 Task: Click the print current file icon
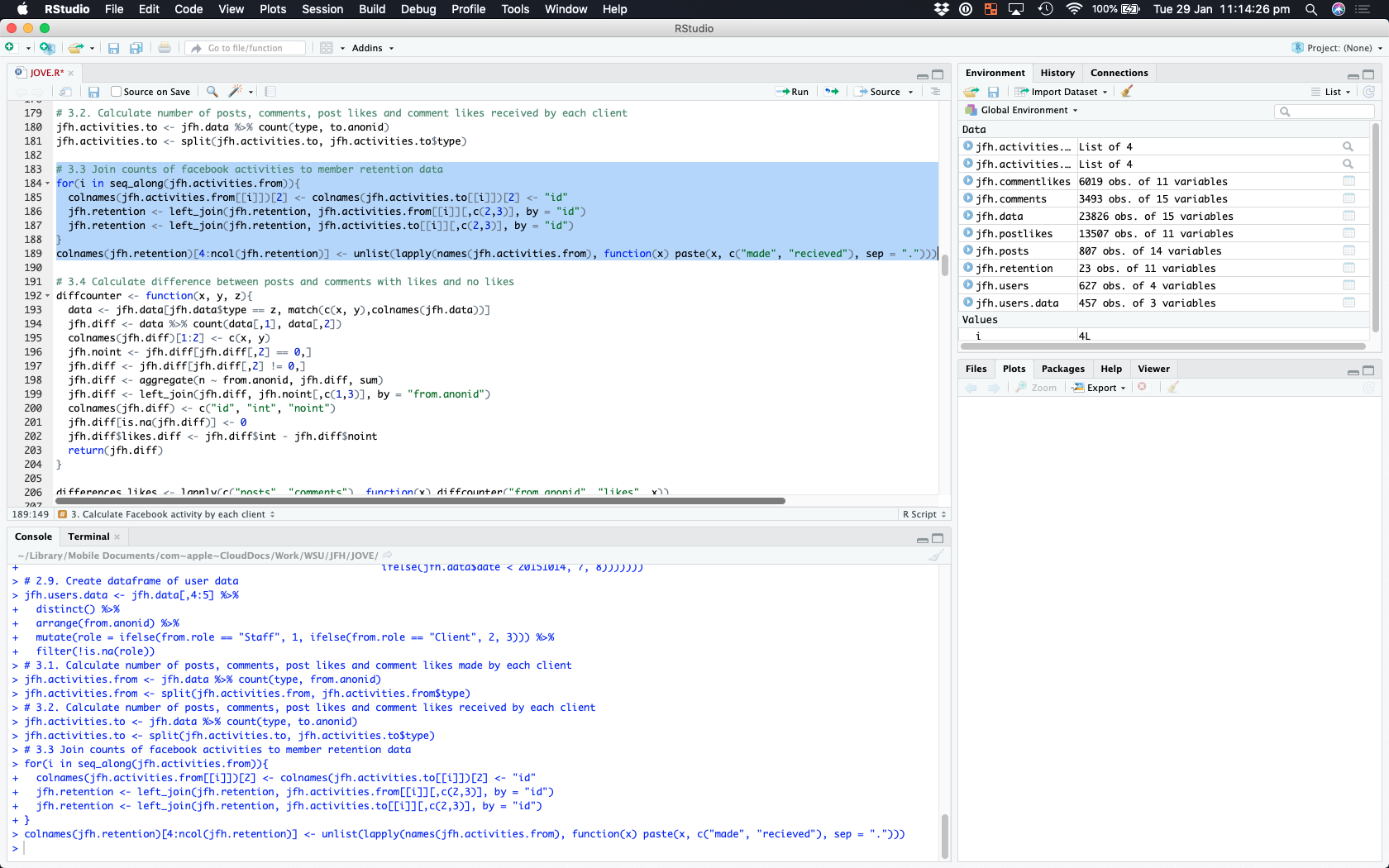coord(165,48)
